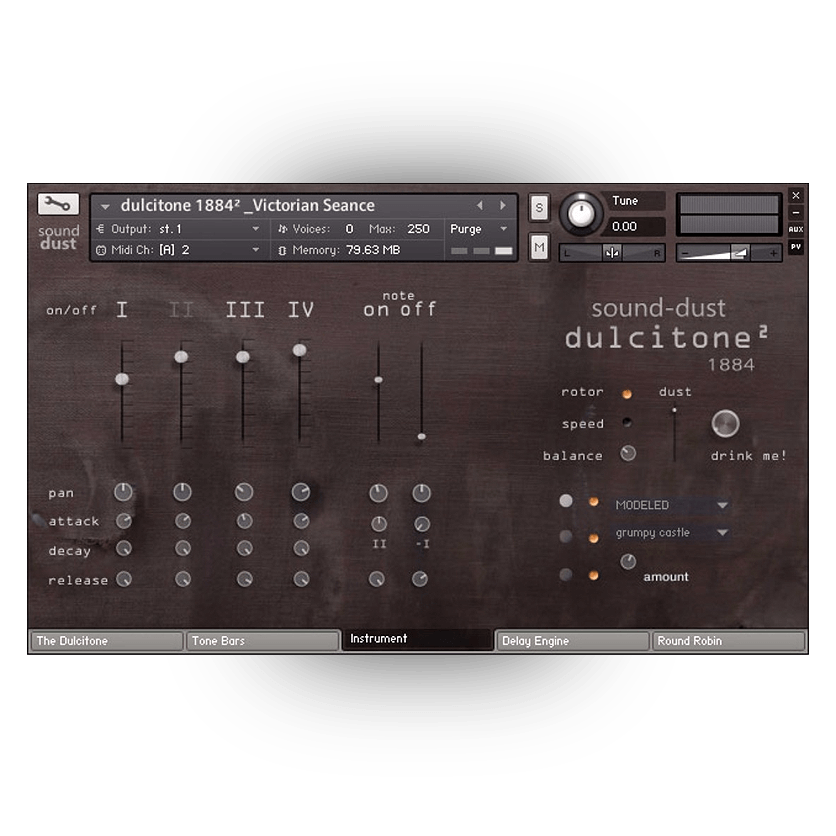Select the Instrument tab
This screenshot has height=836, width=836.
click(x=417, y=639)
